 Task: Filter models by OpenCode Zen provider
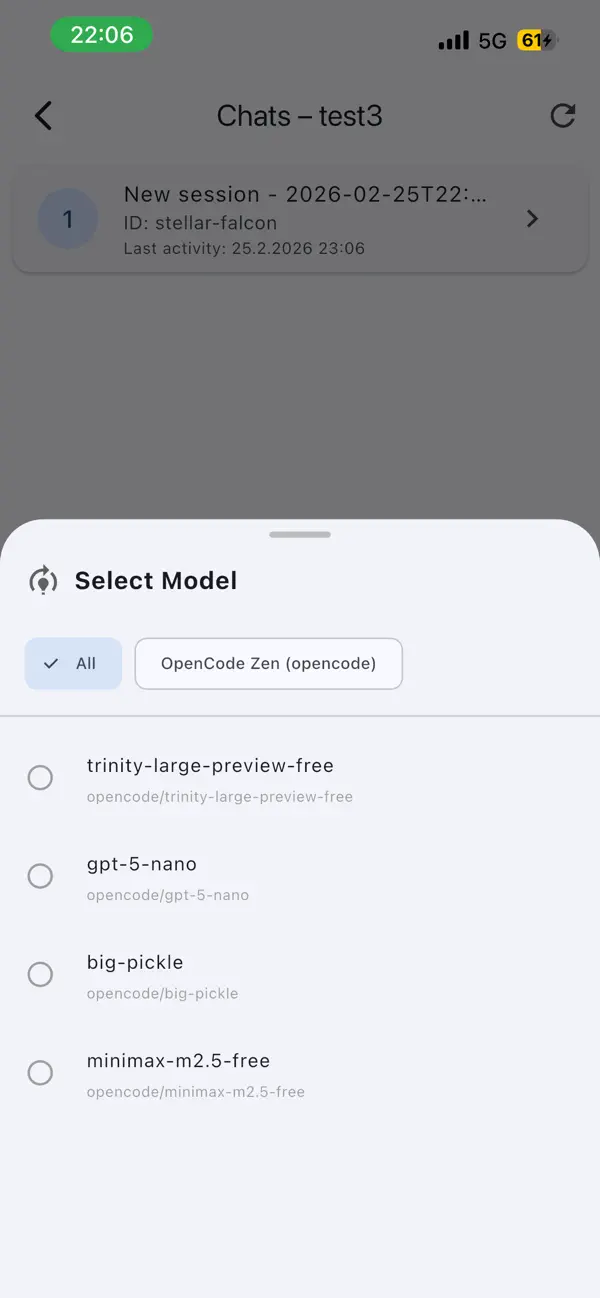268,663
